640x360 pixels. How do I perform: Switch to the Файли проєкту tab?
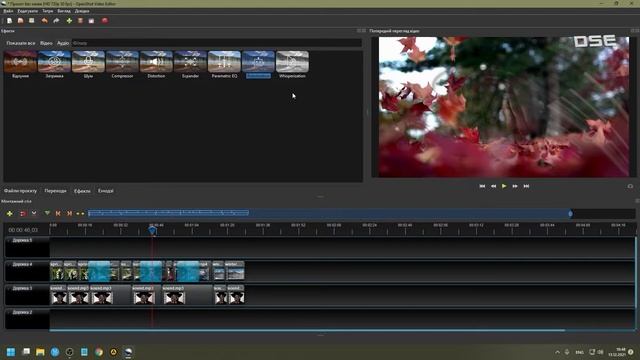(20, 191)
